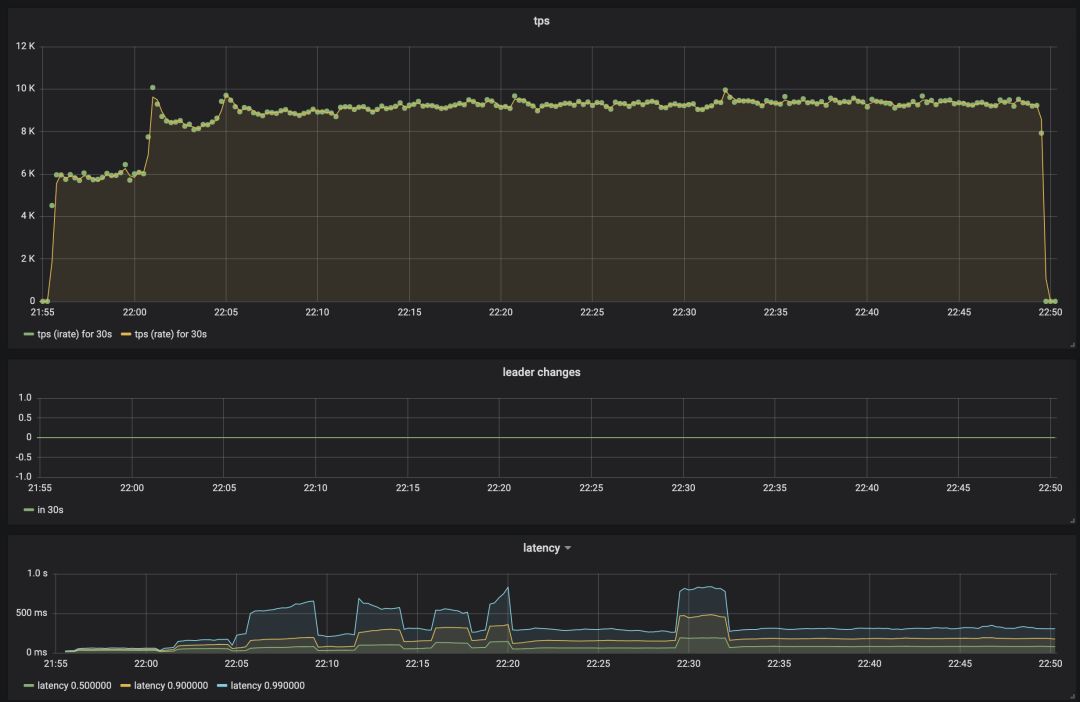Click resize handle of the latency panel
Image resolution: width=1080 pixels, height=702 pixels.
(x=1072, y=696)
